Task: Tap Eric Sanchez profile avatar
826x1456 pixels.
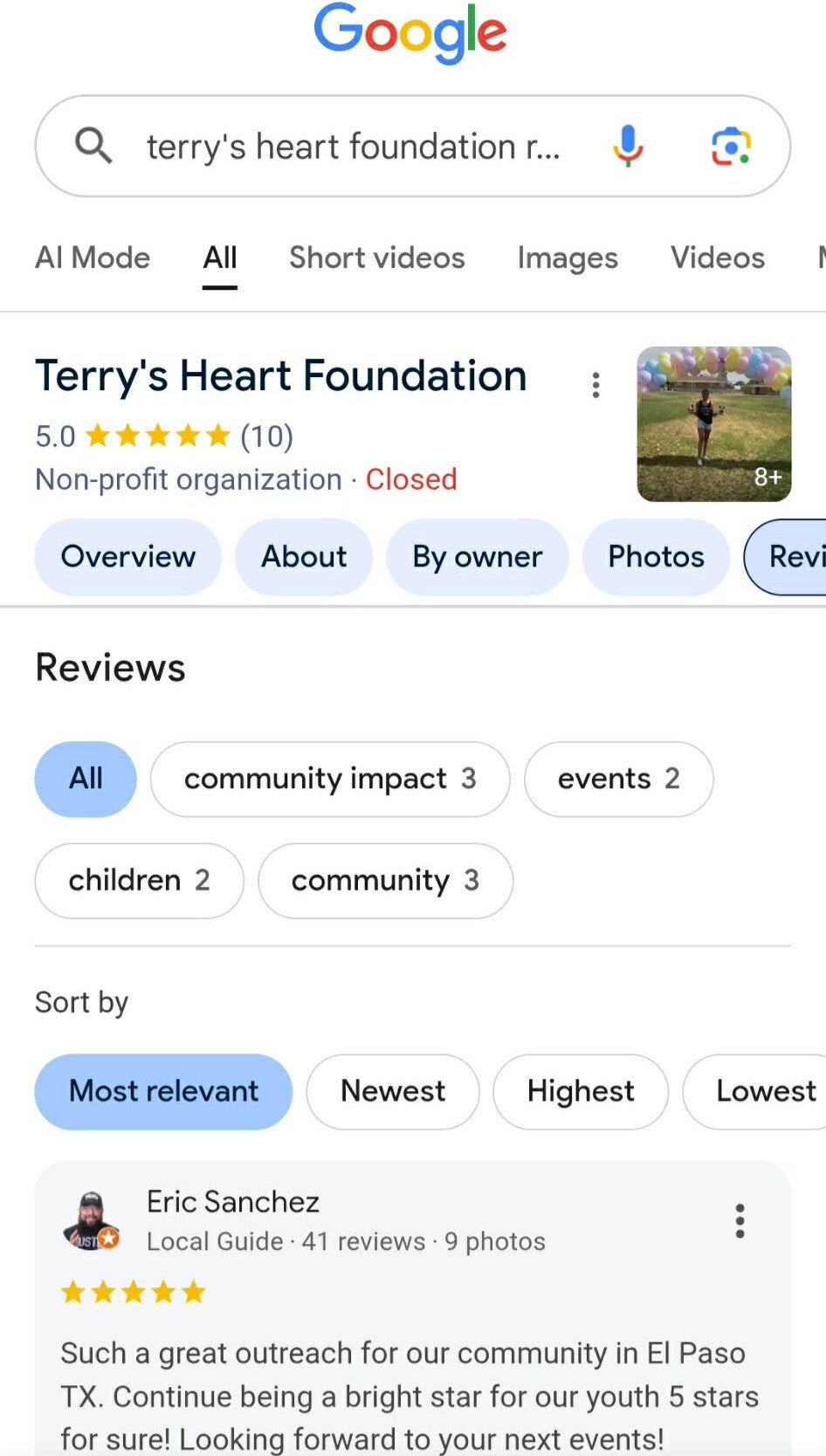Action: tap(91, 1220)
